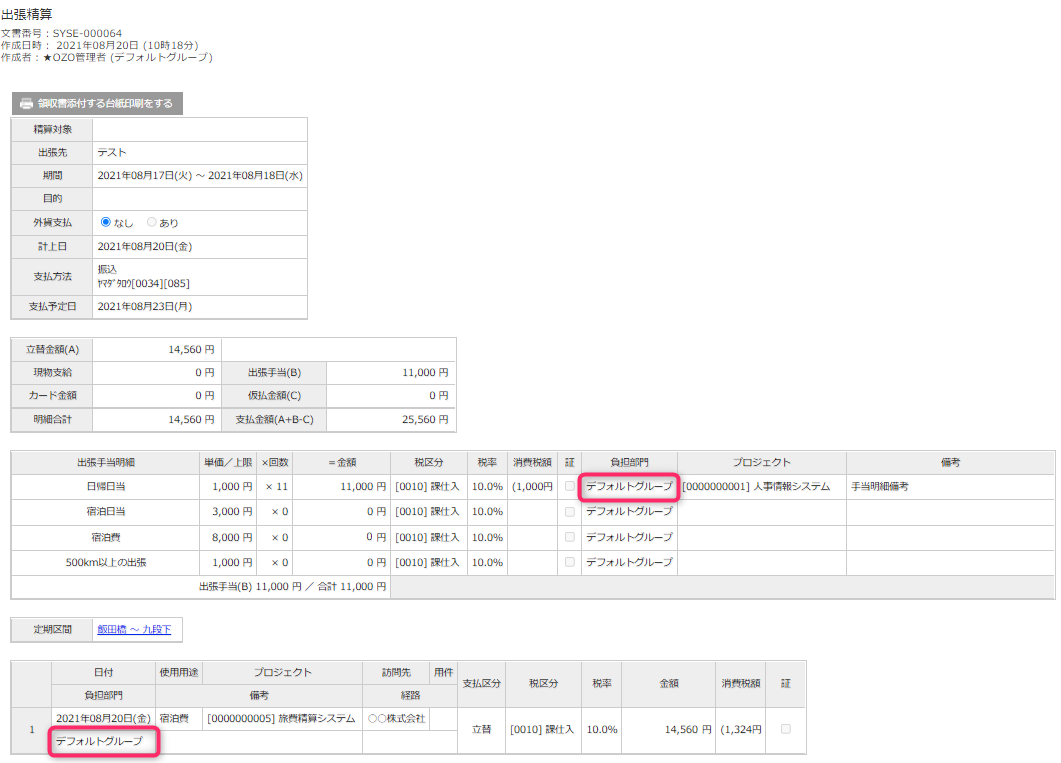1061x763 pixels.
Task: Select the あり radio button for 外貨支払
Action: (152, 222)
